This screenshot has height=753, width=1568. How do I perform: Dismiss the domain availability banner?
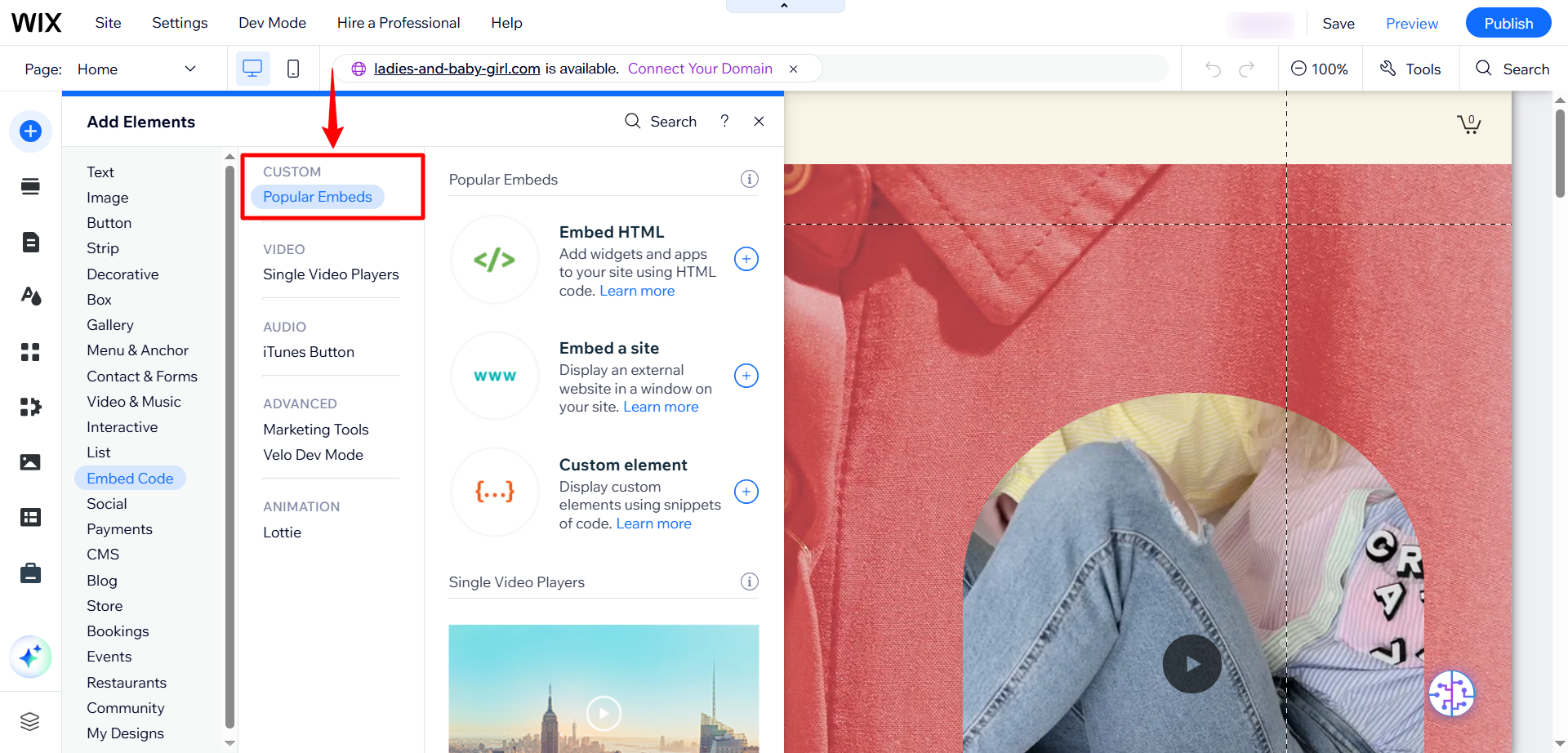(x=793, y=69)
